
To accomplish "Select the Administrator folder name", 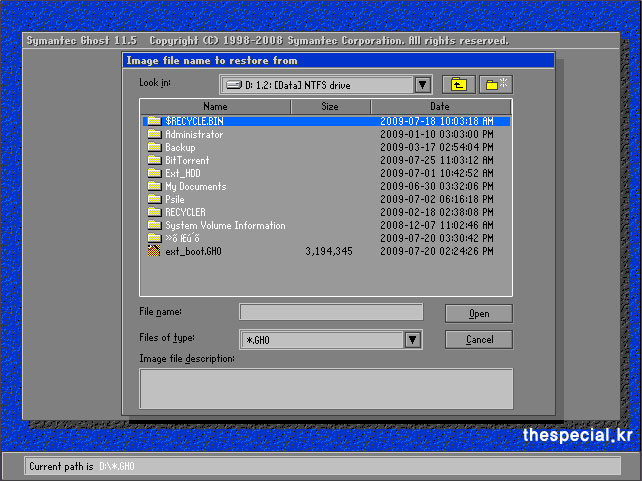I will 194,134.
